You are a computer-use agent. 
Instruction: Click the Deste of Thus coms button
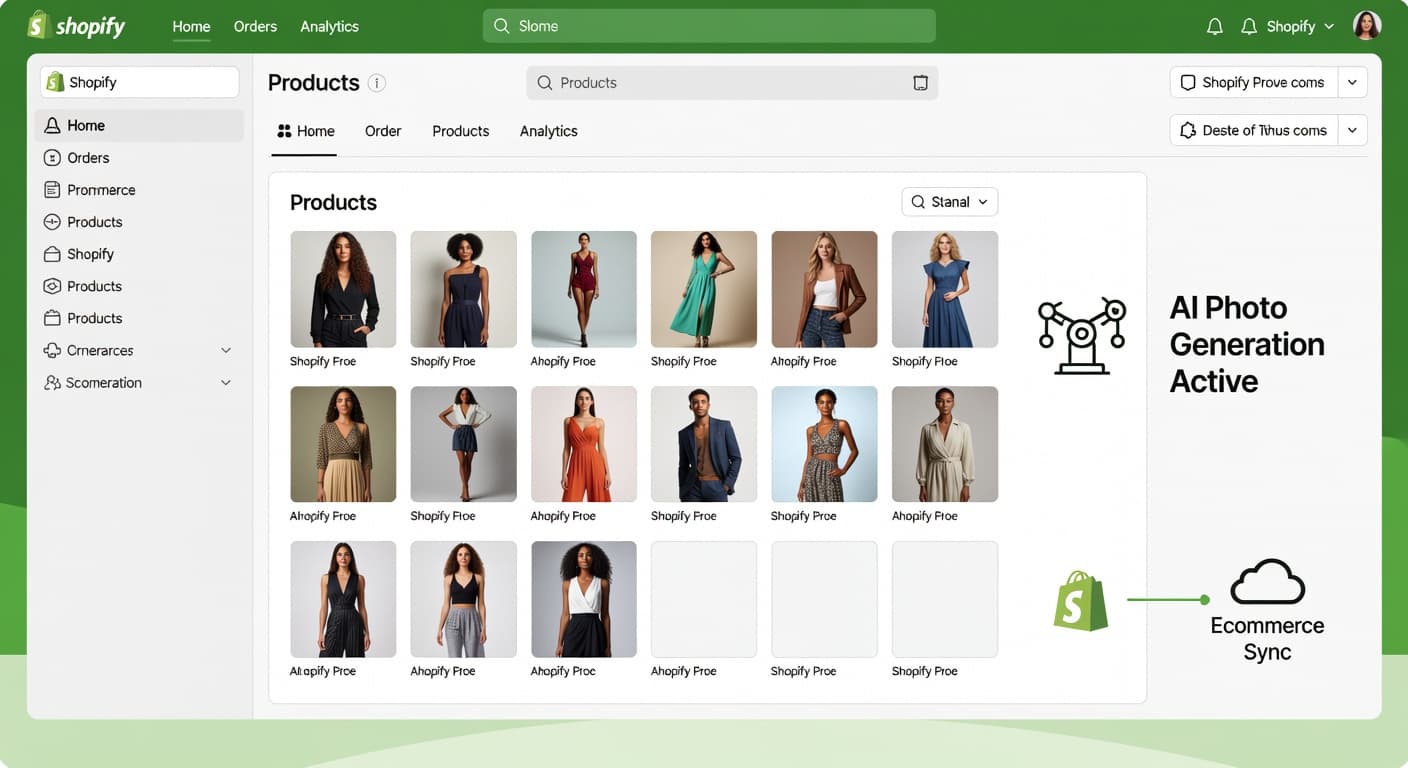pyautogui.click(x=1254, y=131)
